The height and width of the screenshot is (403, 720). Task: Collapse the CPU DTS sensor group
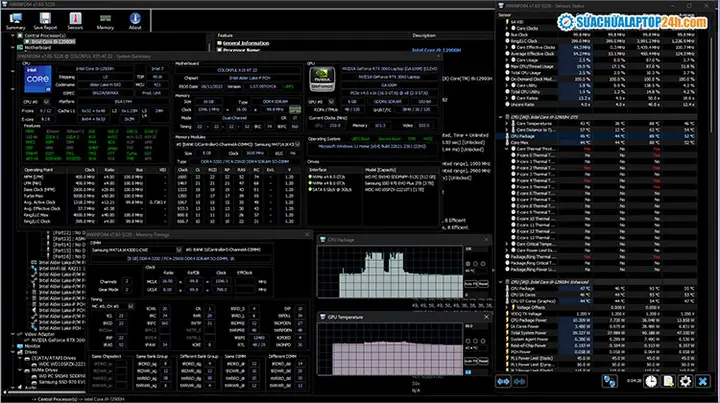[501, 117]
